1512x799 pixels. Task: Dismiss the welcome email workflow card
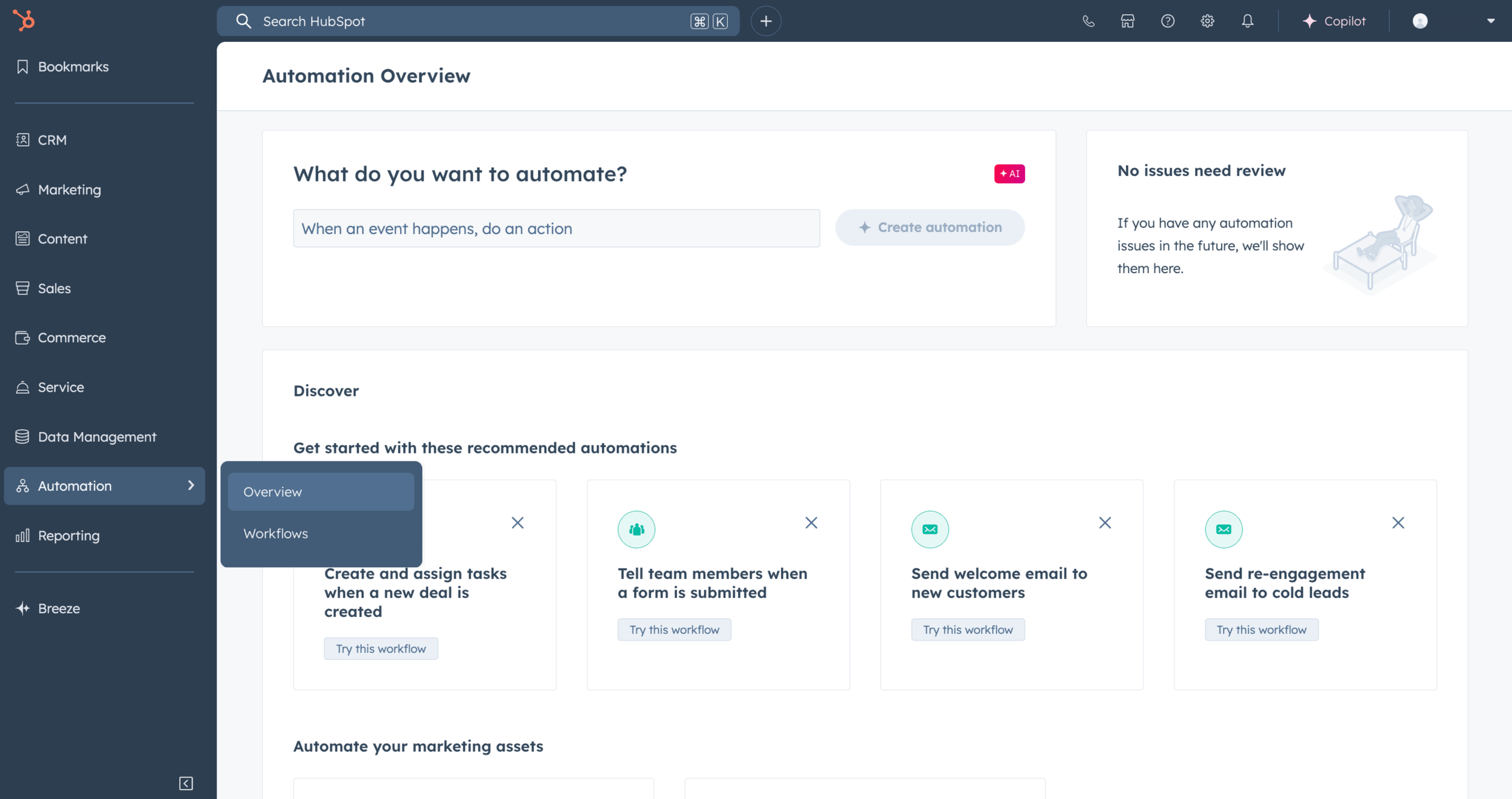pos(1105,523)
